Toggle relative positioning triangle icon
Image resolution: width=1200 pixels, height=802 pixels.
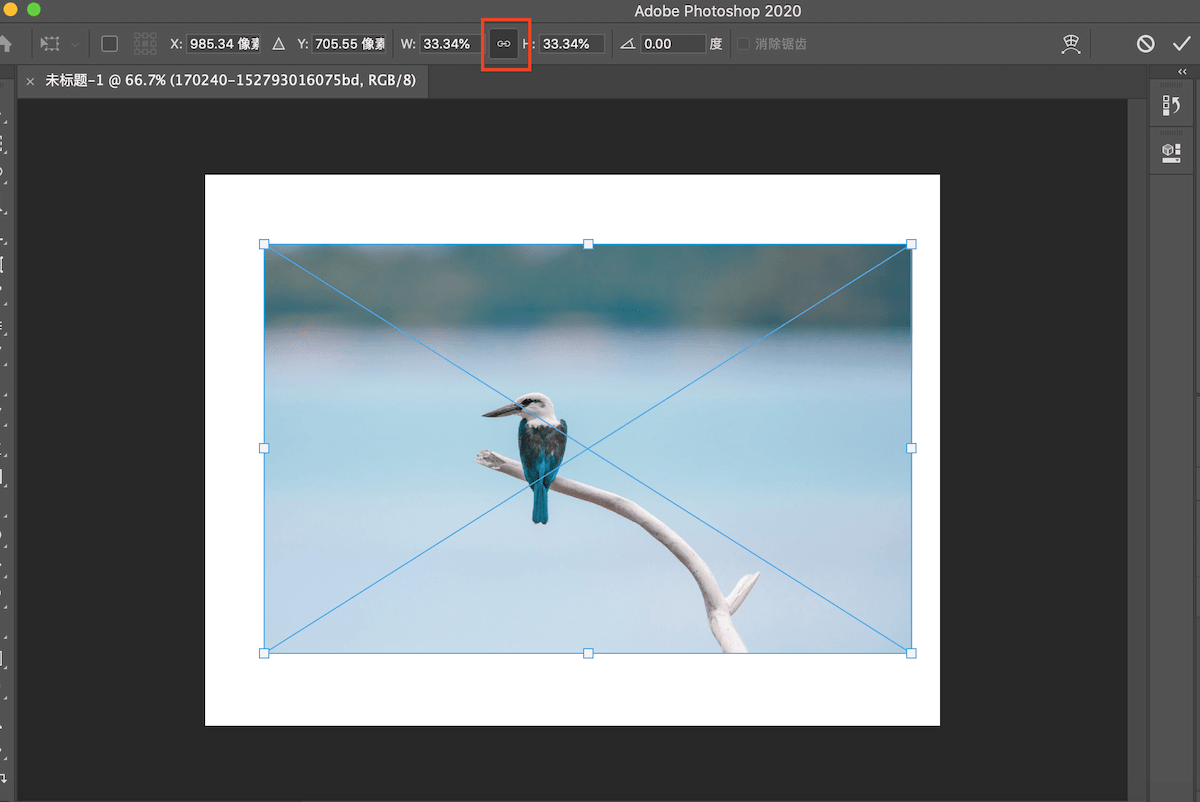(278, 44)
